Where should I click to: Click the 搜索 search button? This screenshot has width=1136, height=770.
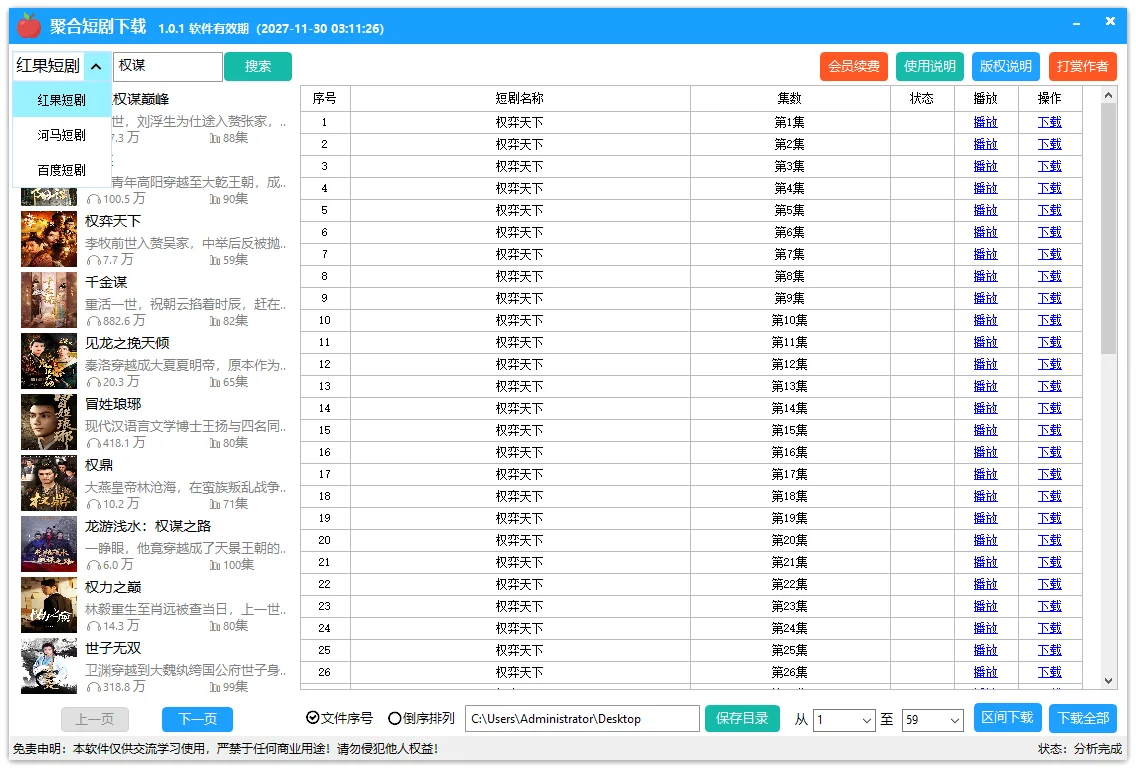[x=258, y=66]
